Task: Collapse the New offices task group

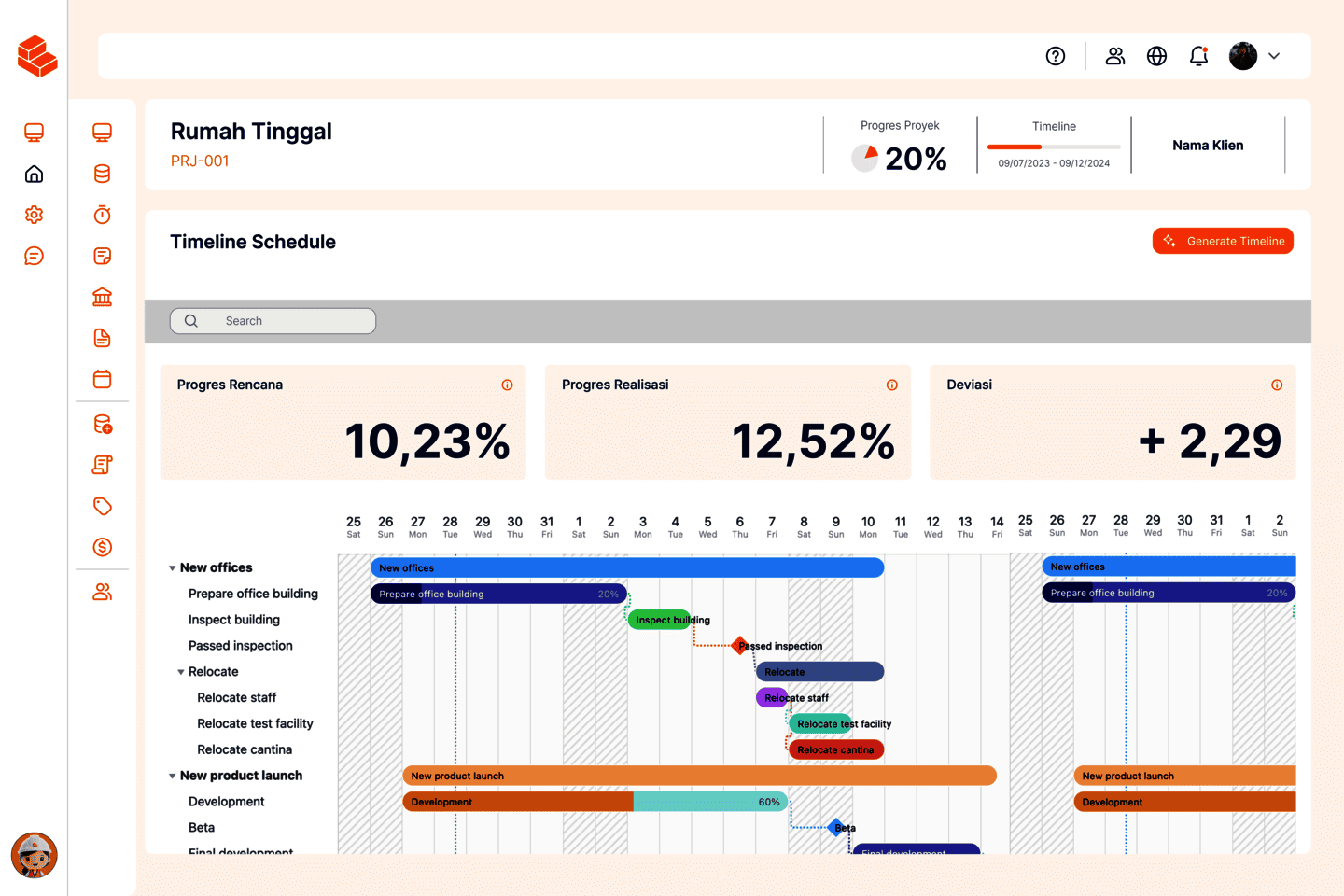Action: pyautogui.click(x=173, y=568)
